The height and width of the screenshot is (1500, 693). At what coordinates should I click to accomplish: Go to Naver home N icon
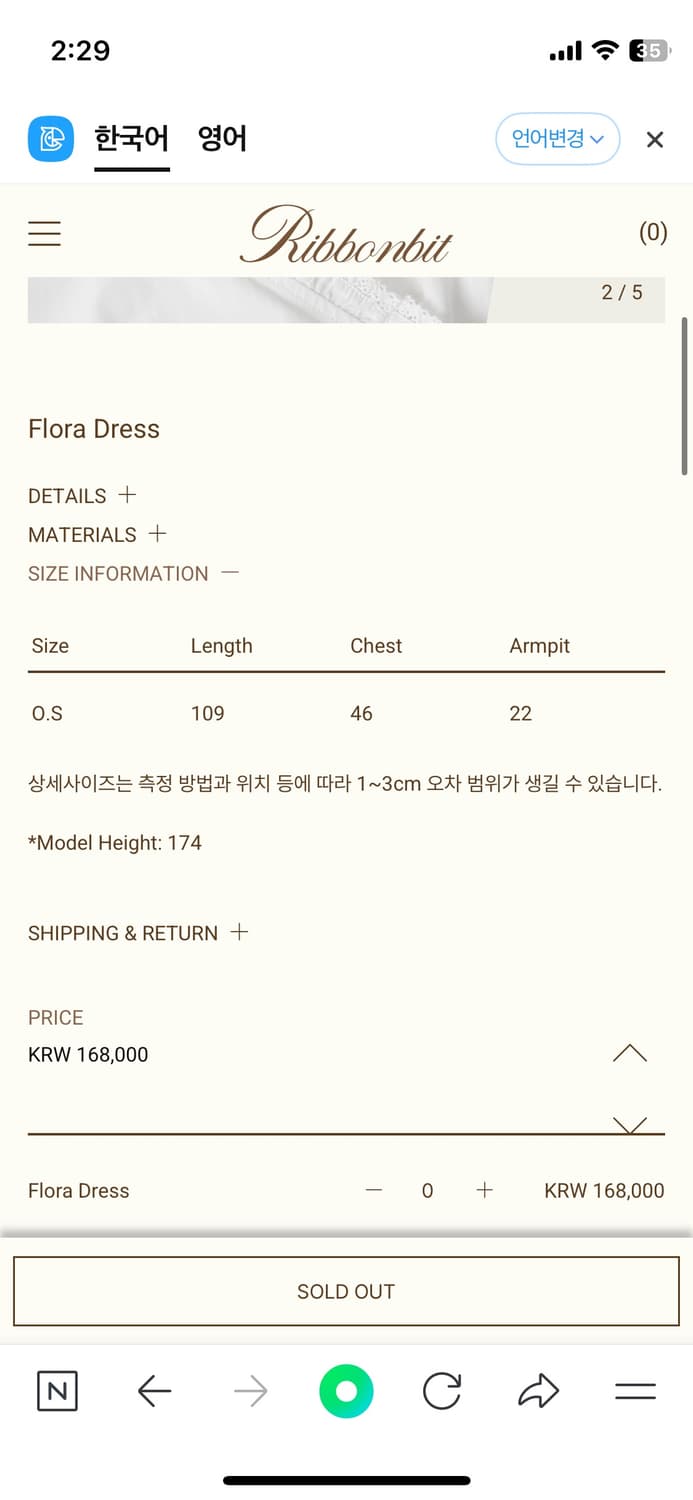pos(57,1391)
